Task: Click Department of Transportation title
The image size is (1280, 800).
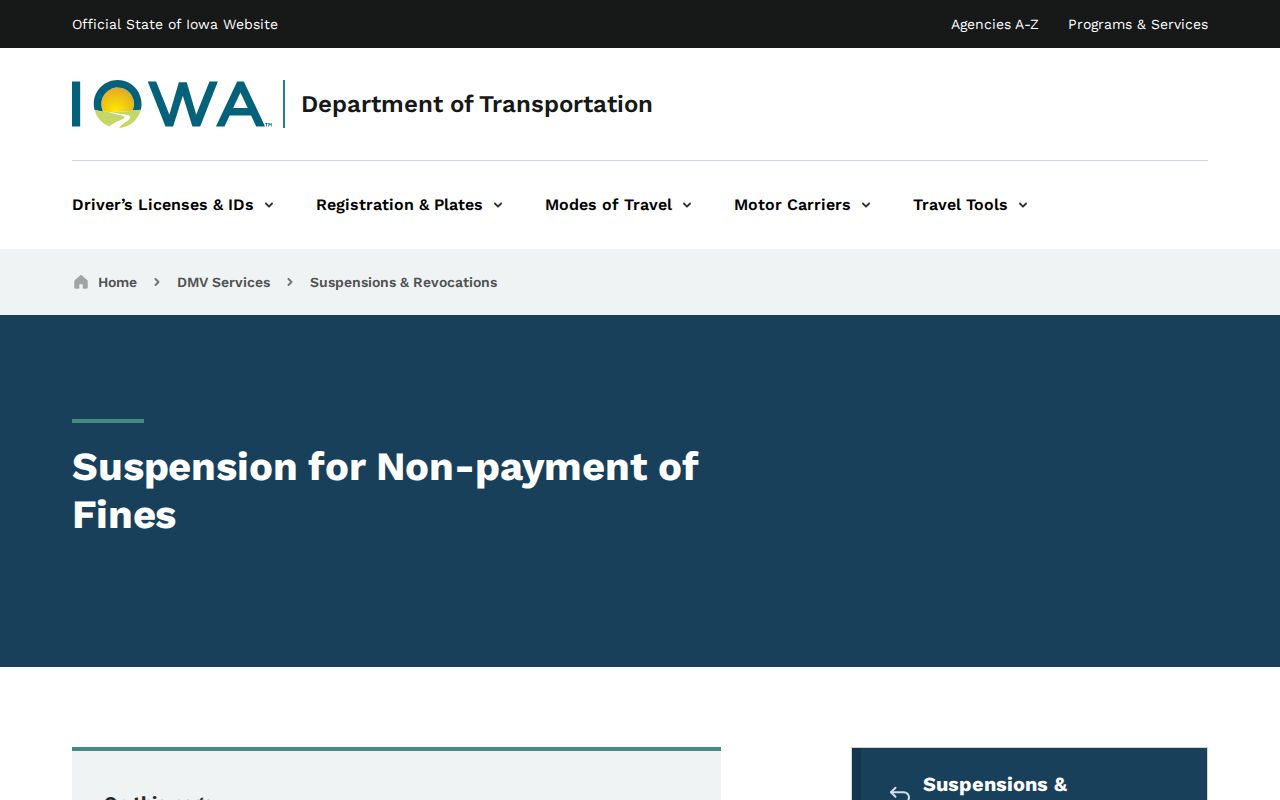Action: click(x=476, y=104)
